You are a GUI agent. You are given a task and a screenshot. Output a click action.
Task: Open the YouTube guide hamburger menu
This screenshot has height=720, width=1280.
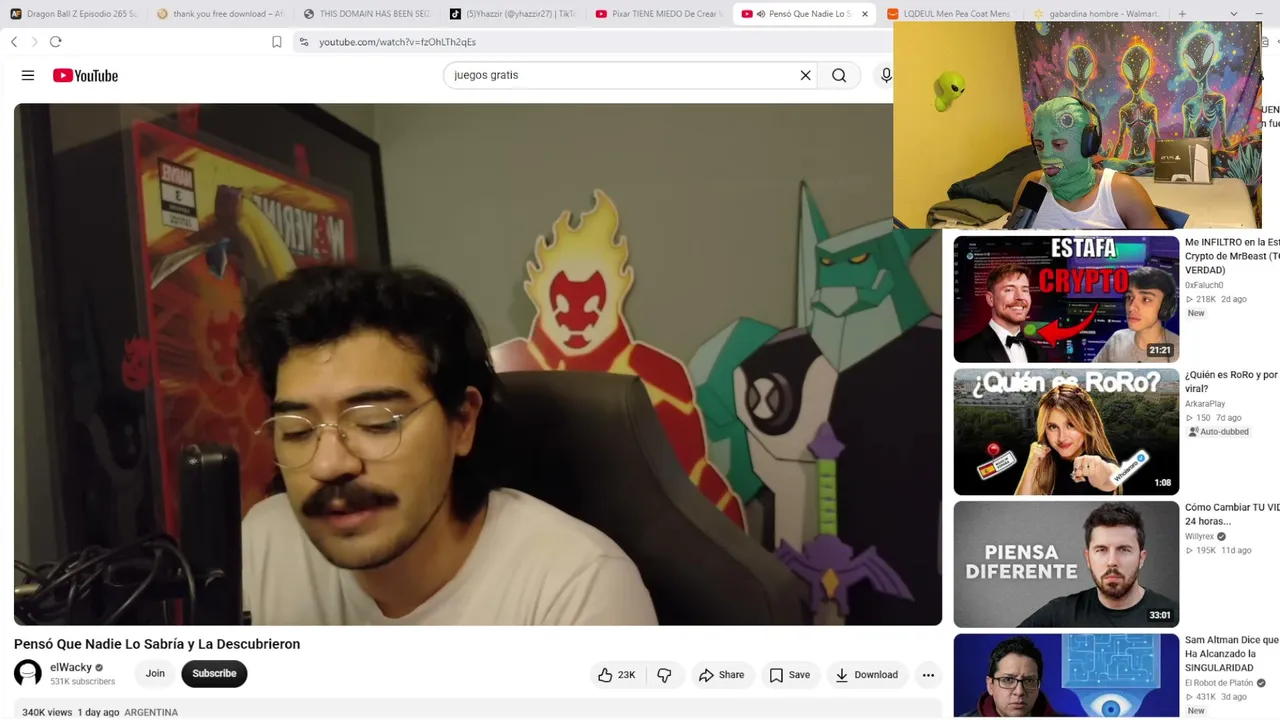pos(28,75)
